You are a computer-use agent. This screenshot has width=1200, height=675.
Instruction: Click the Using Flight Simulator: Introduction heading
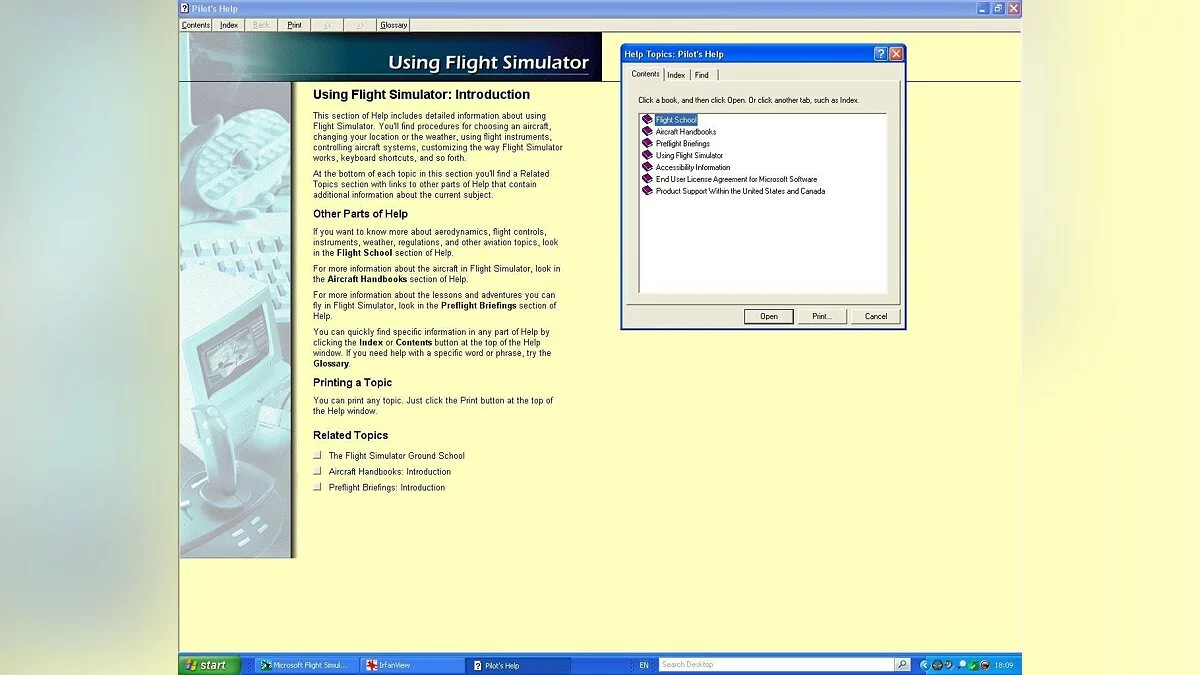click(421, 95)
